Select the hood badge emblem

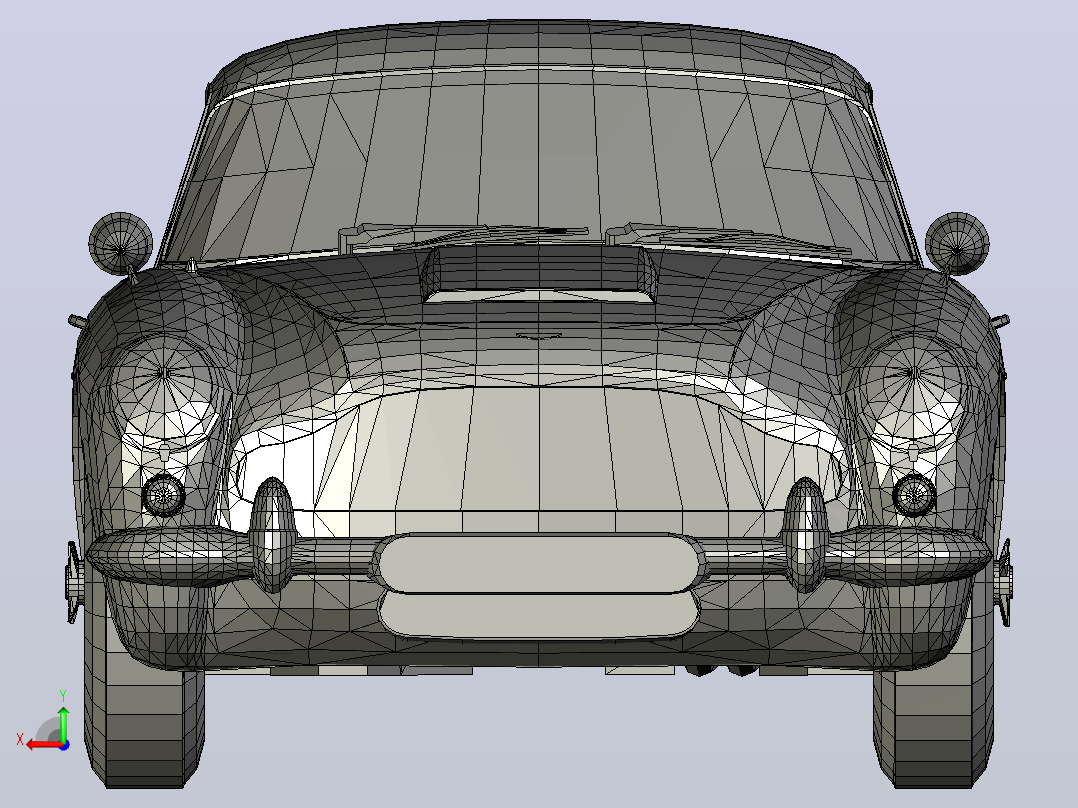pos(538,336)
